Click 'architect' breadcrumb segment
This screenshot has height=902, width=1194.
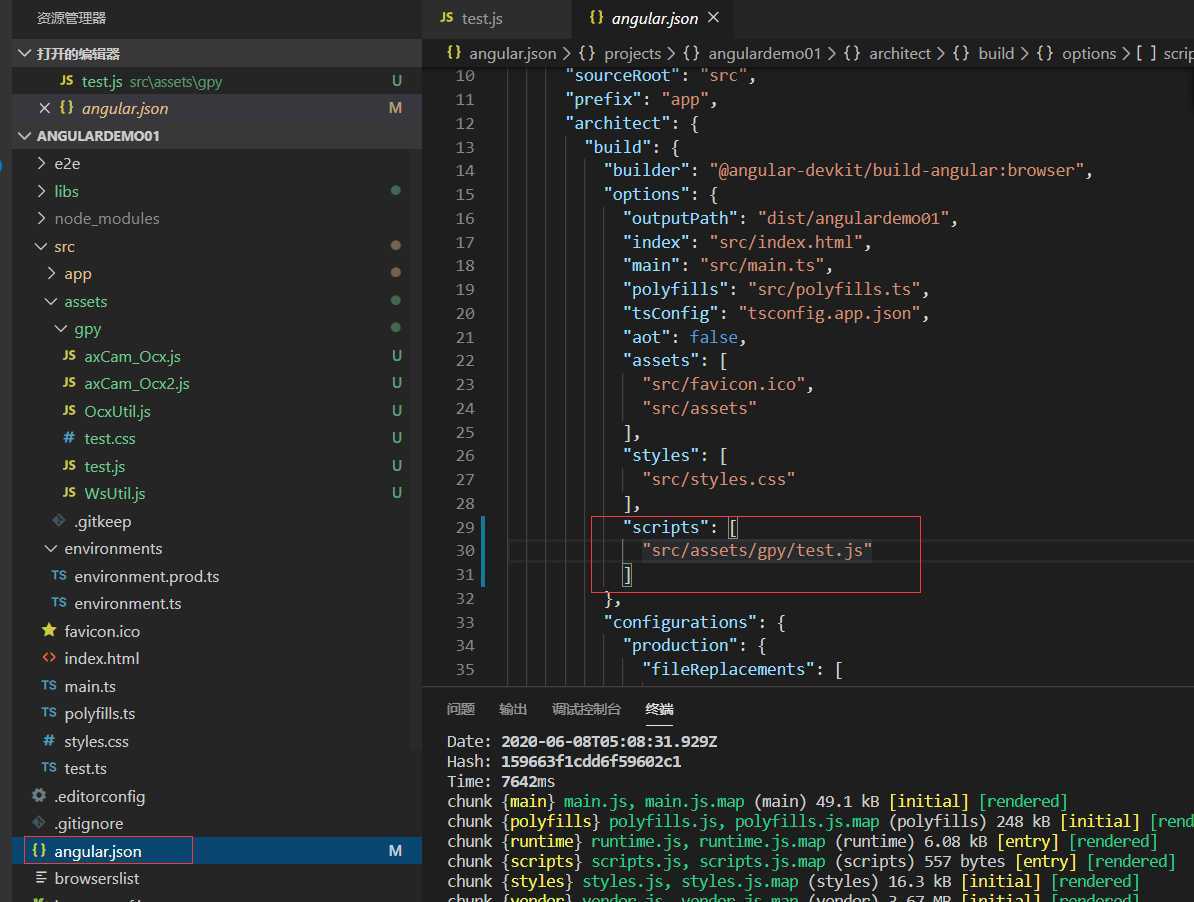(x=899, y=53)
